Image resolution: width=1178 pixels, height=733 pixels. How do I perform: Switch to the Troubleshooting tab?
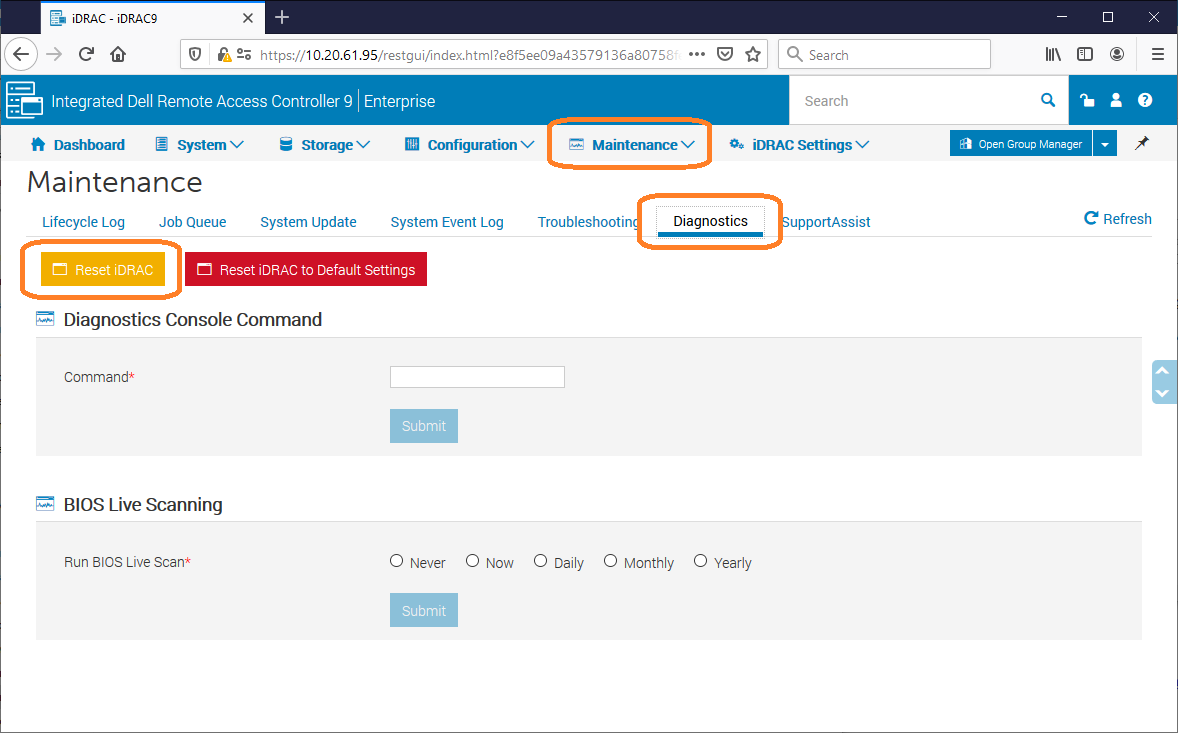[x=588, y=222]
